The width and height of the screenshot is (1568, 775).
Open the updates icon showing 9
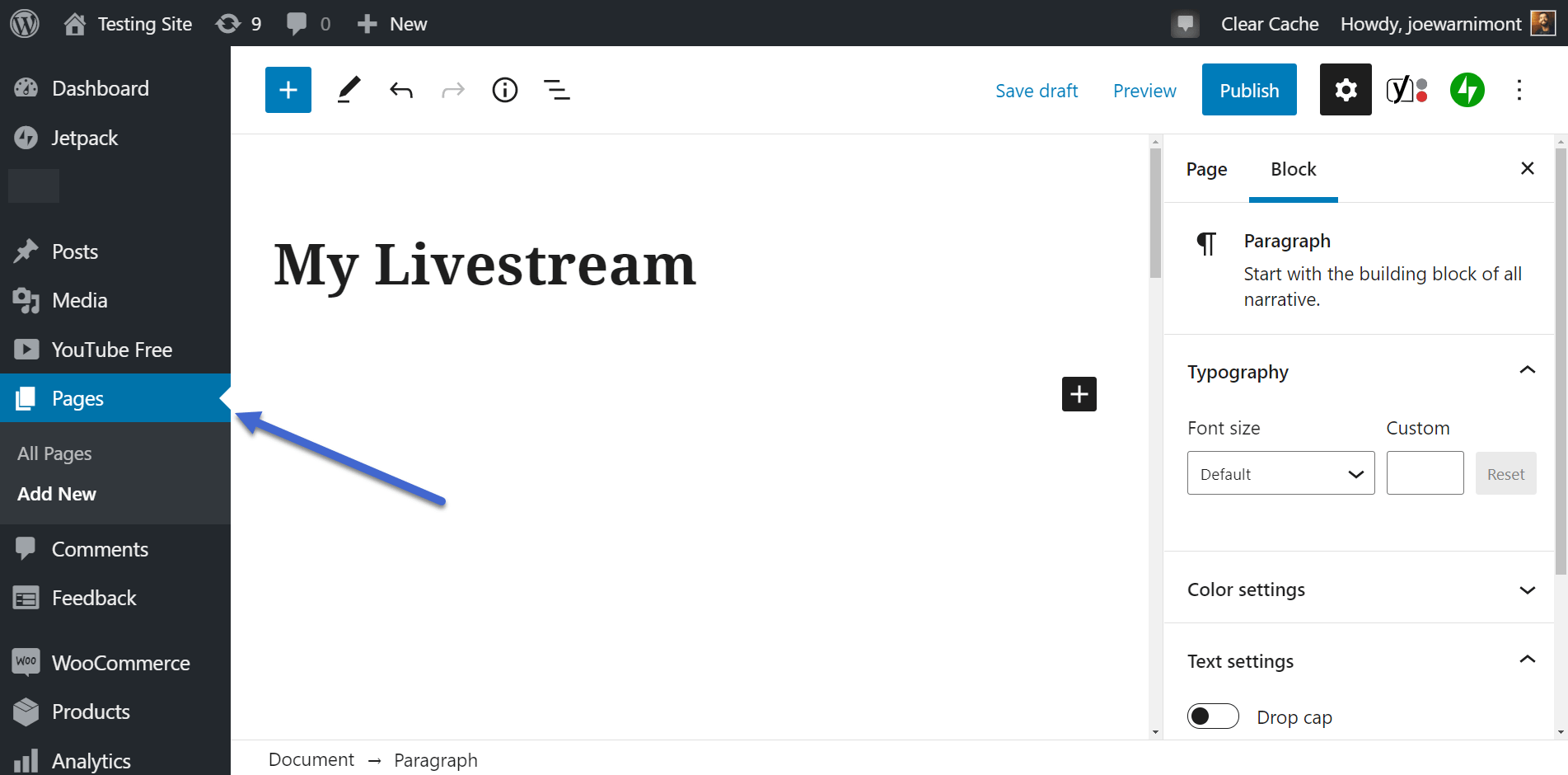tap(238, 24)
